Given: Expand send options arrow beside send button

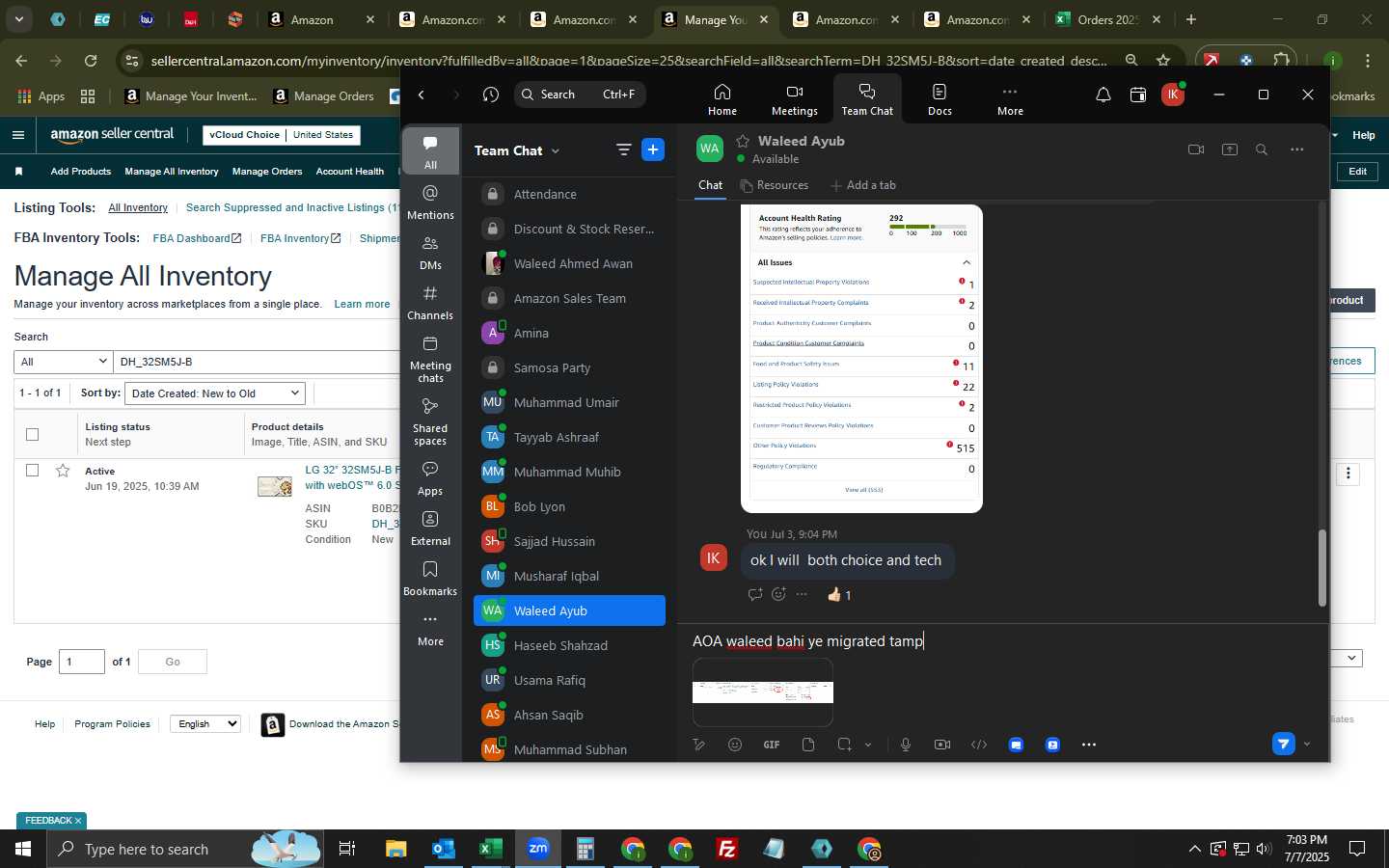Looking at the screenshot, I should [1307, 745].
